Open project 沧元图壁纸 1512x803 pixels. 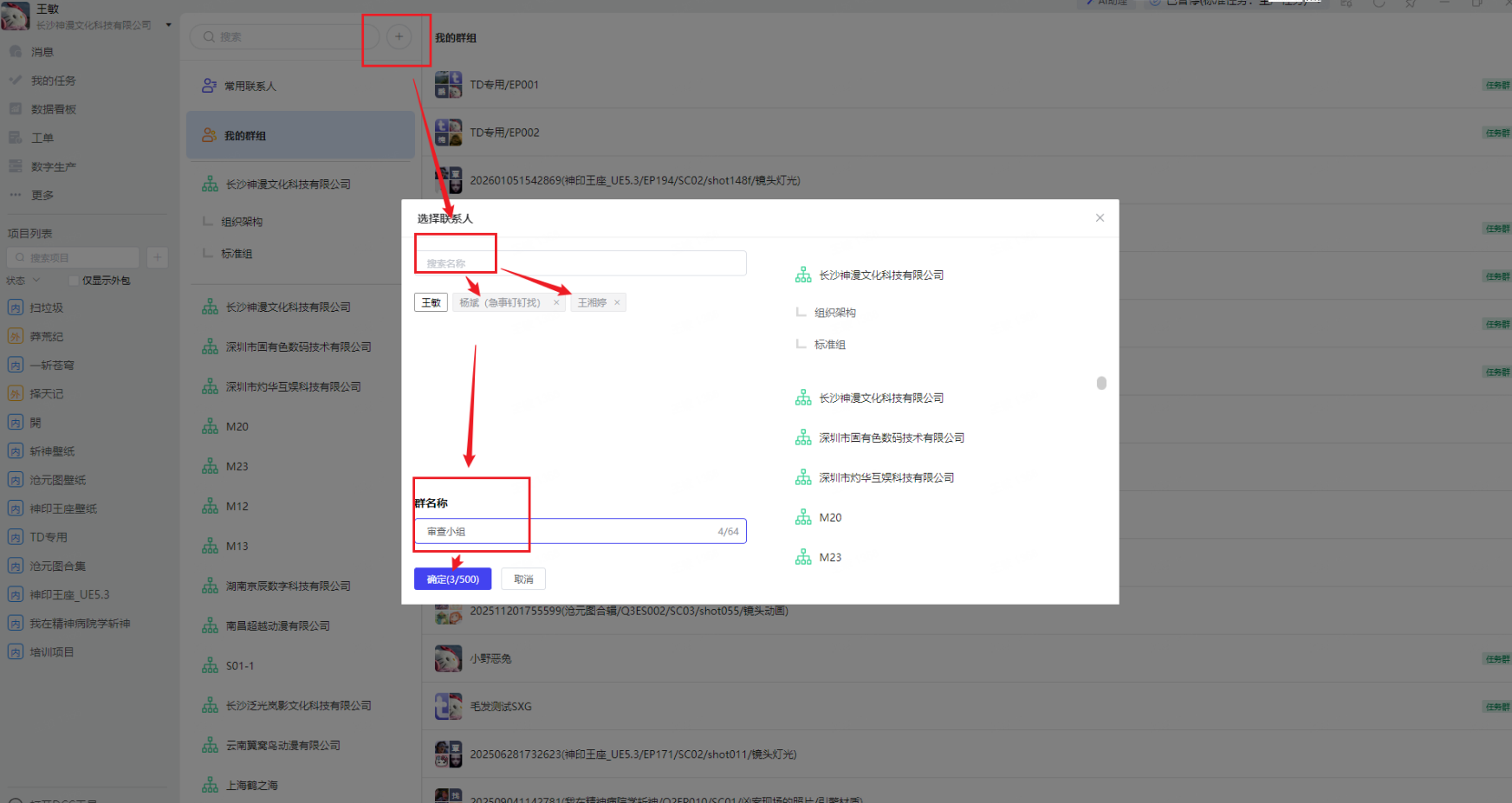tap(58, 479)
